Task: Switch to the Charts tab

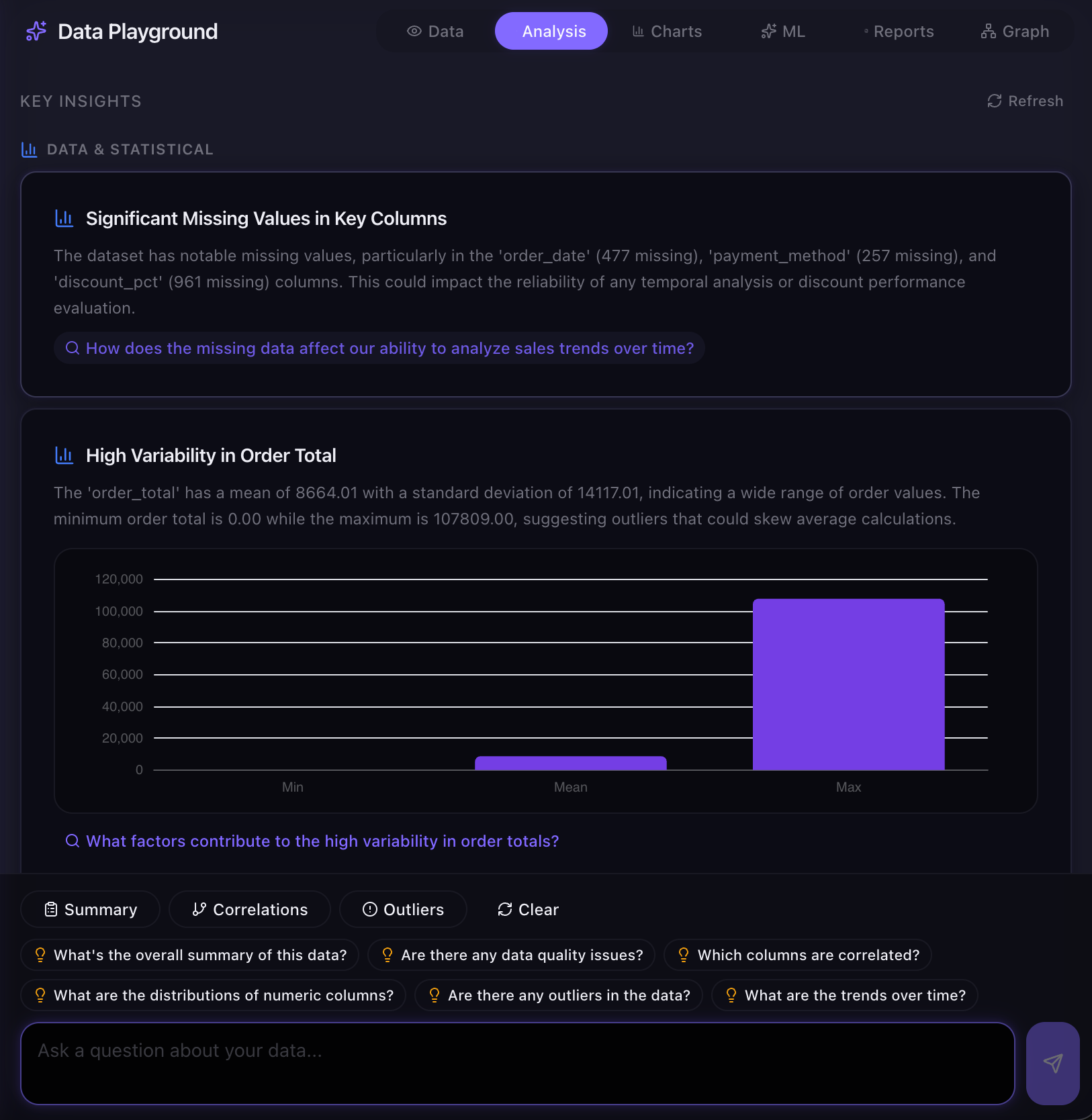Action: (x=667, y=32)
